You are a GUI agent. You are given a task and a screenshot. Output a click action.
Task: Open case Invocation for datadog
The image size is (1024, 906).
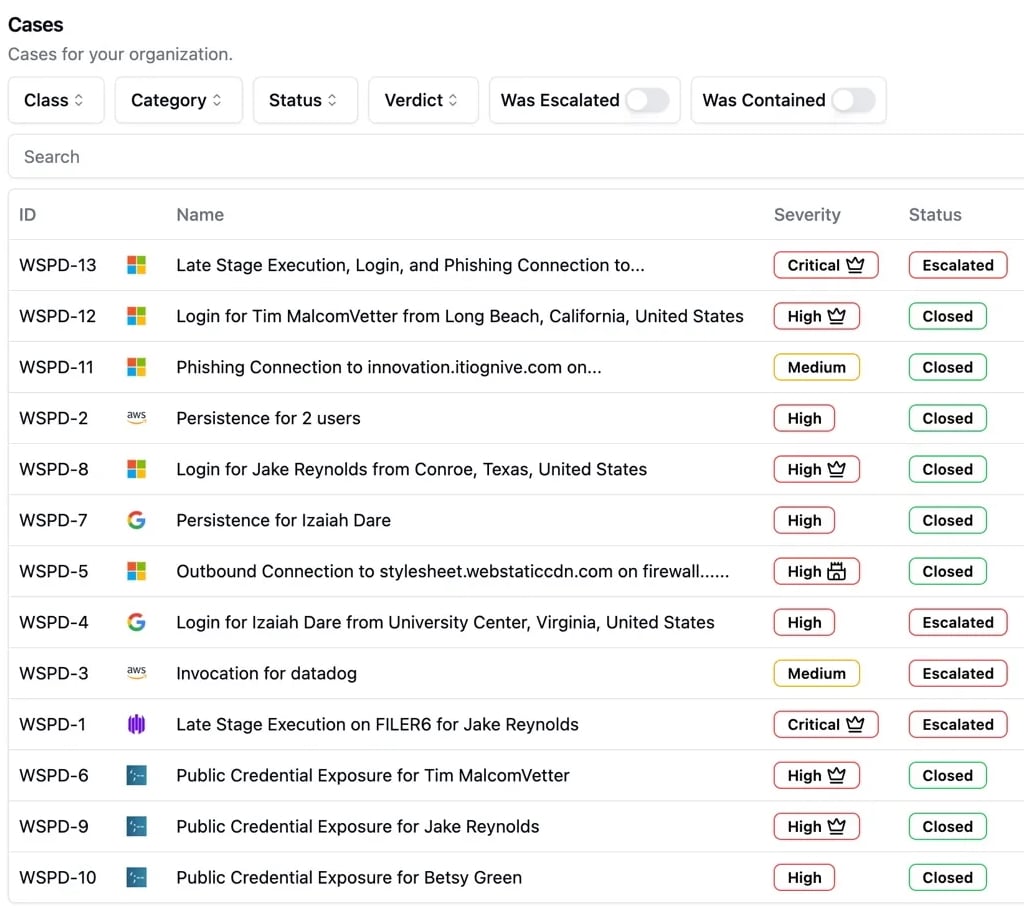(x=266, y=673)
